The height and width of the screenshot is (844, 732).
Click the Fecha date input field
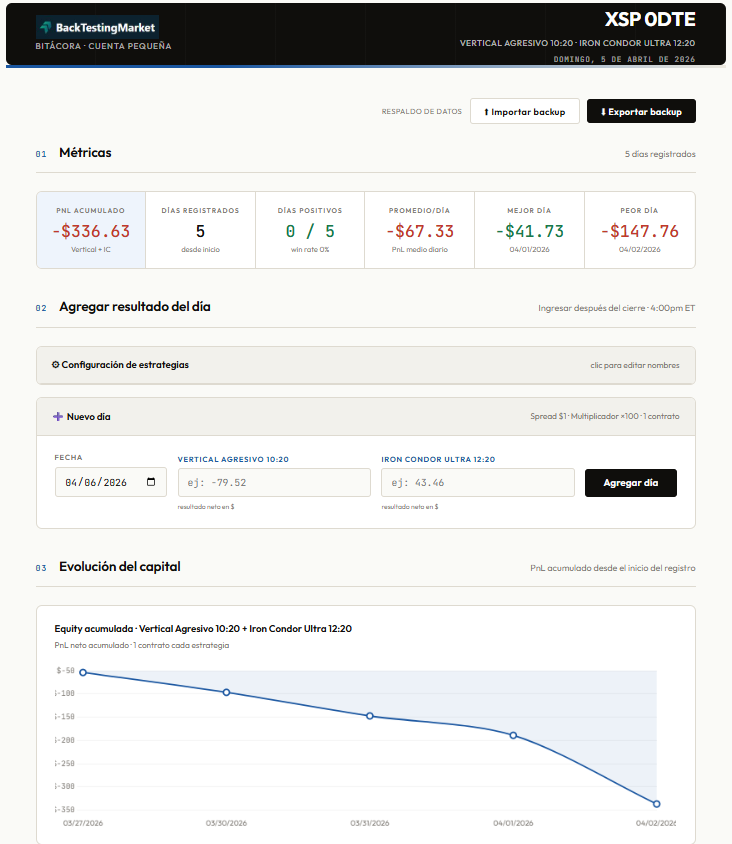pos(100,483)
